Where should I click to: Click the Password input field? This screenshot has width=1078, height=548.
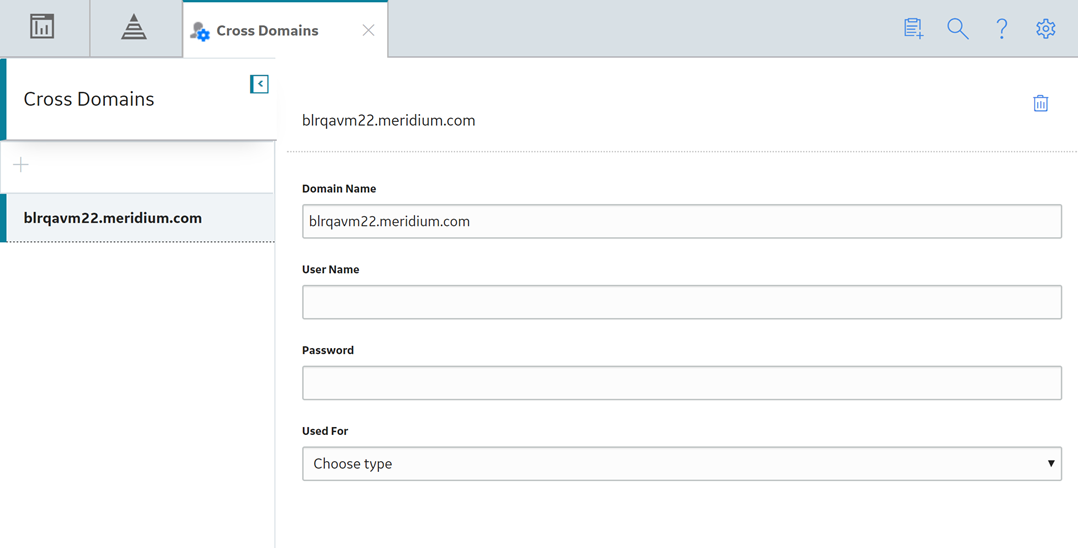click(x=682, y=383)
